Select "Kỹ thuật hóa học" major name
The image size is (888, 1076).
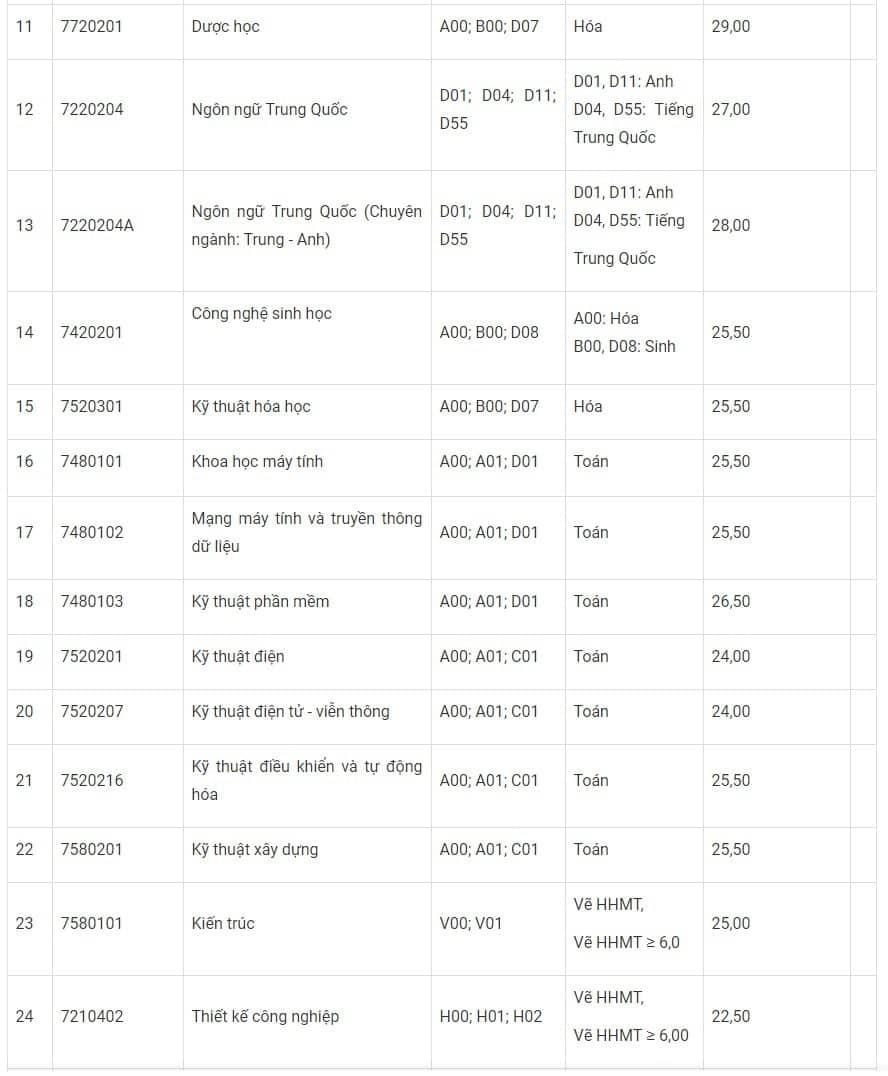251,407
